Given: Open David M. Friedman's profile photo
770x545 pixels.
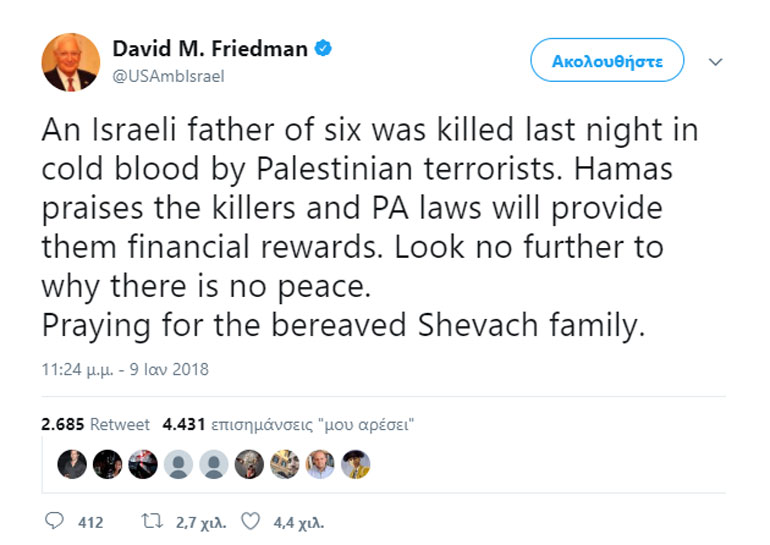Looking at the screenshot, I should click(x=70, y=62).
